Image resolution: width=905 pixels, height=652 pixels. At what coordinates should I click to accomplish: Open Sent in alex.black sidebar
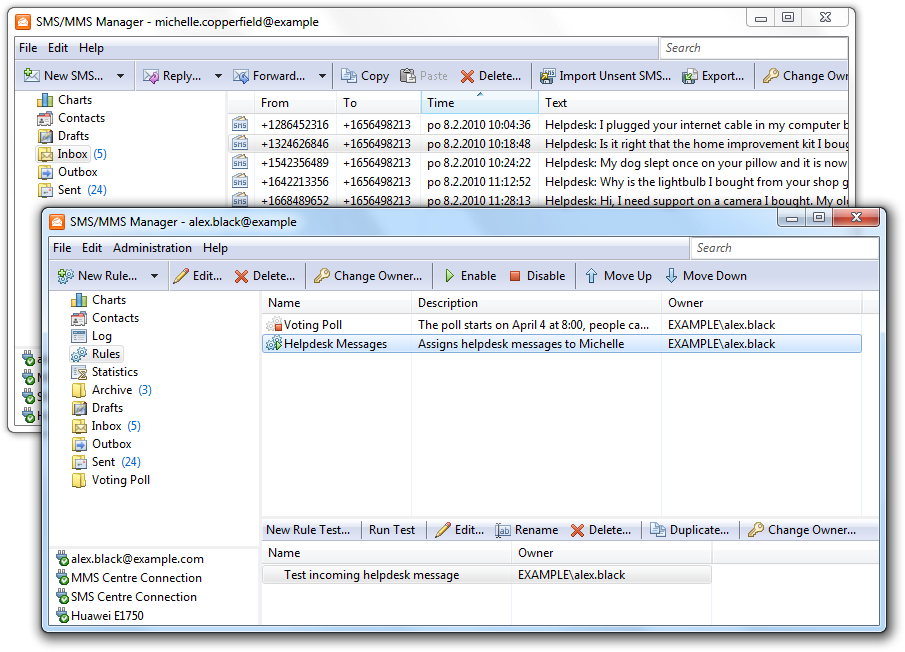(106, 462)
